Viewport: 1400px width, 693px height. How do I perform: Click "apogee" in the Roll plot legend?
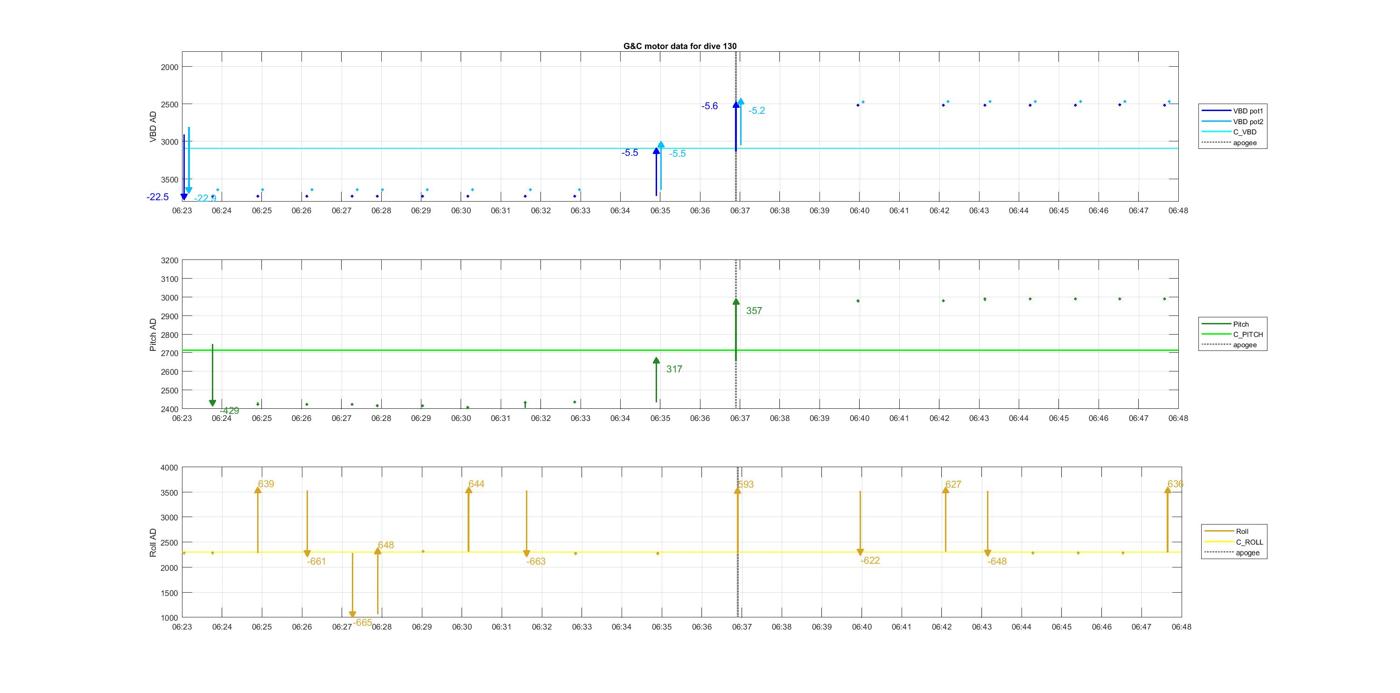[1247, 553]
